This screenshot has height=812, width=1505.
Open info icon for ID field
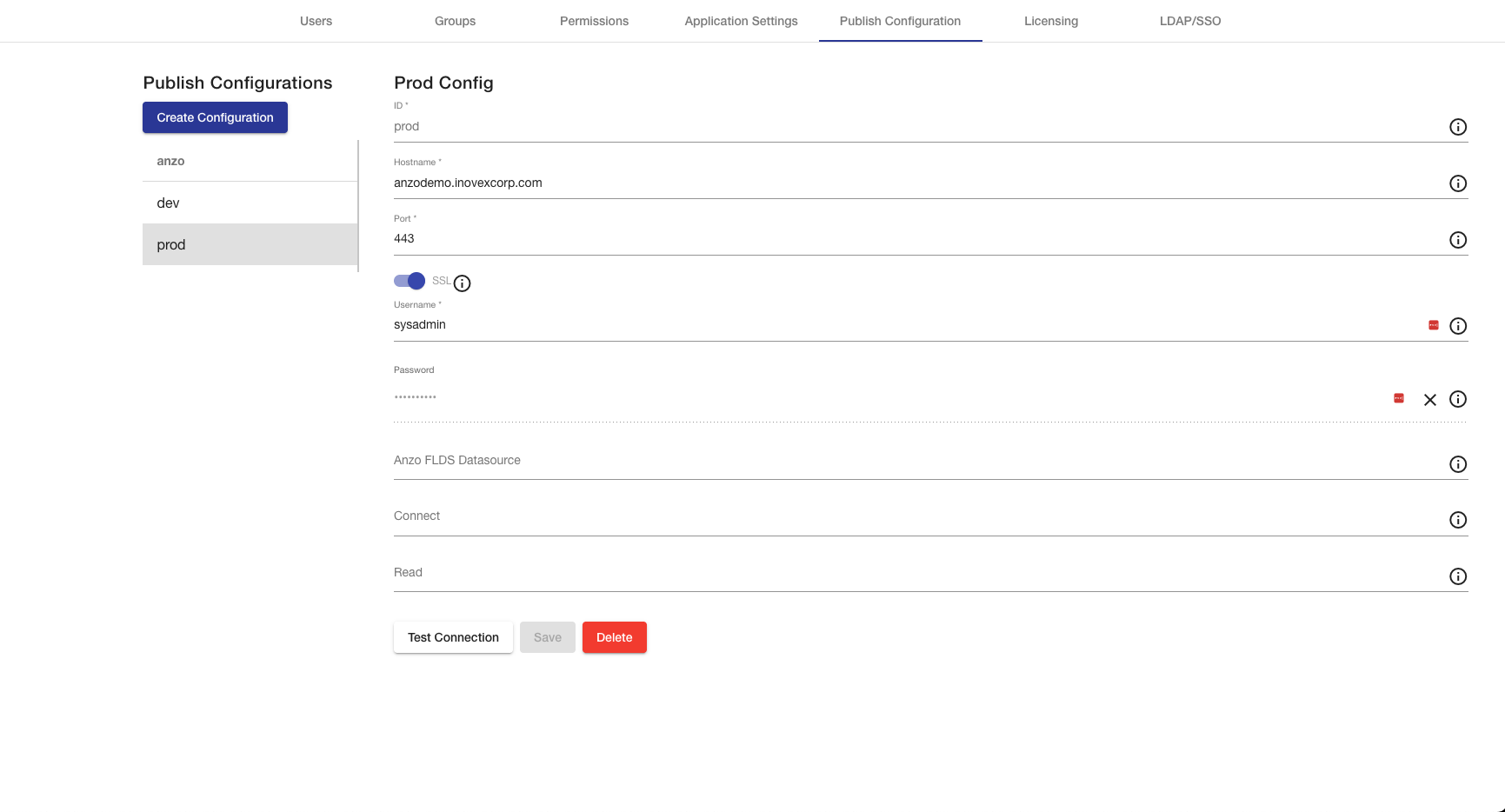click(1458, 127)
